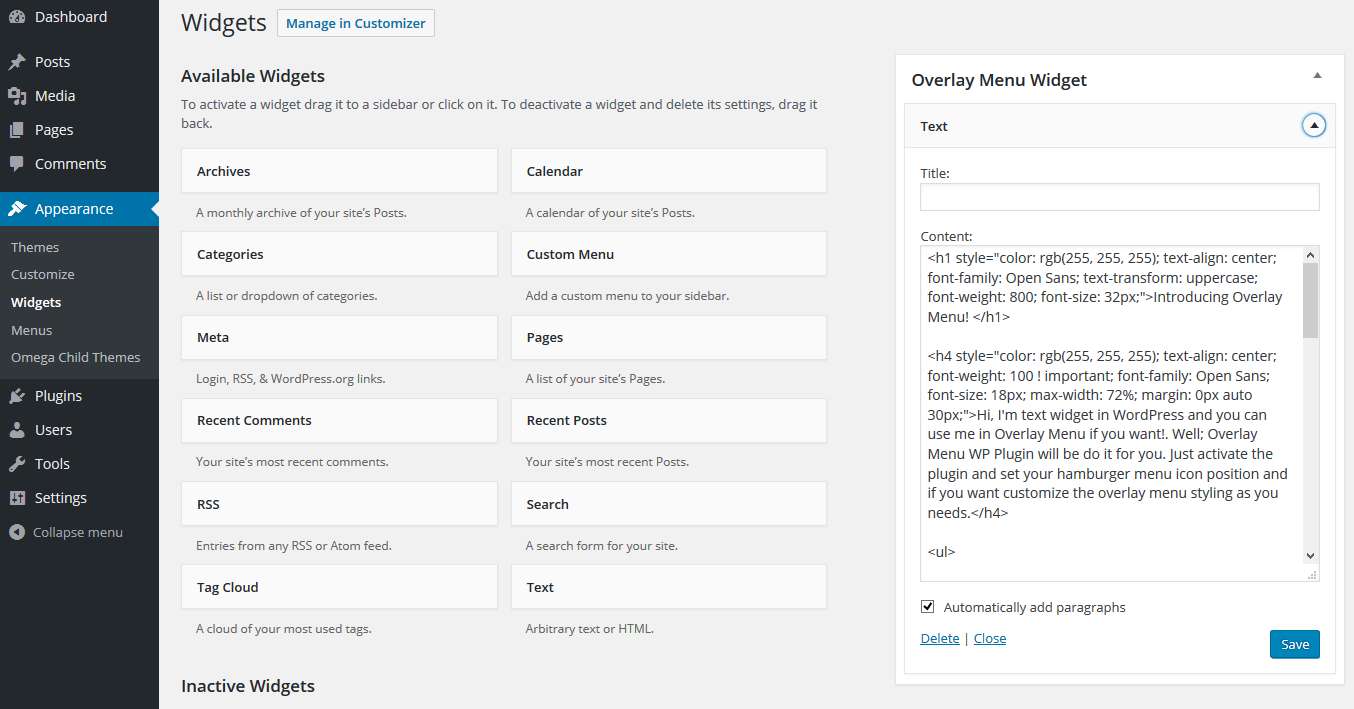This screenshot has width=1354, height=709.
Task: Click the Content textarea scrollbar down arrow
Action: coord(1310,556)
